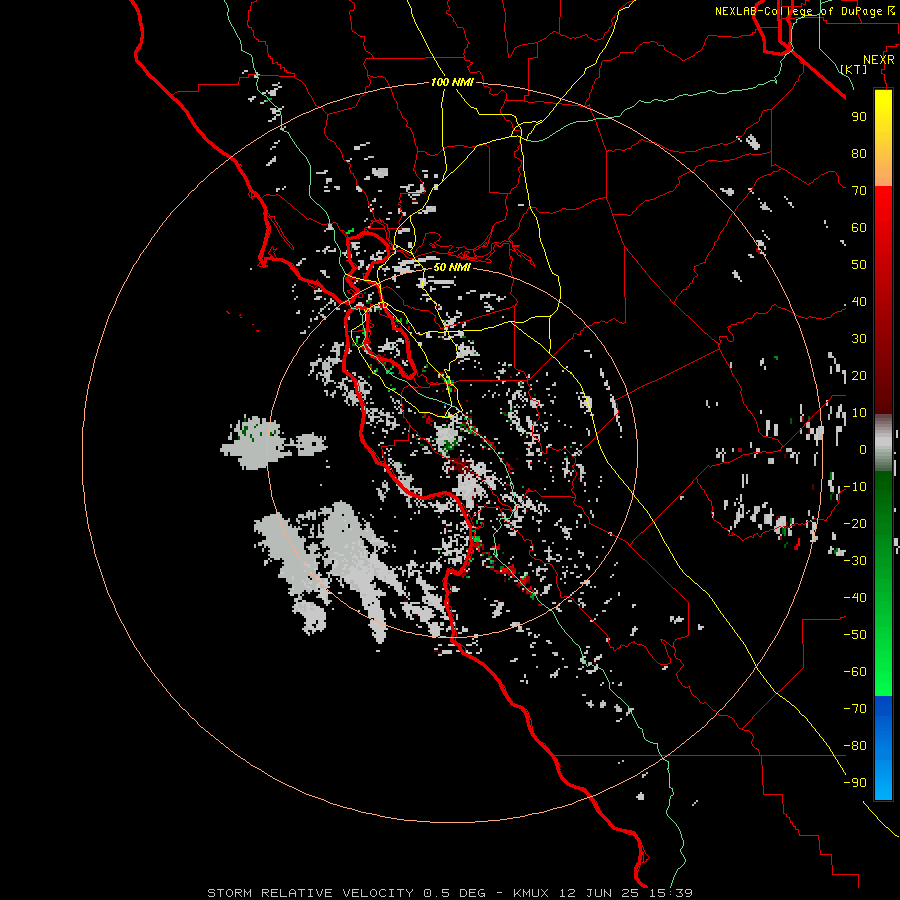Click the positive "50" scale label
The image size is (900, 900).
click(859, 265)
